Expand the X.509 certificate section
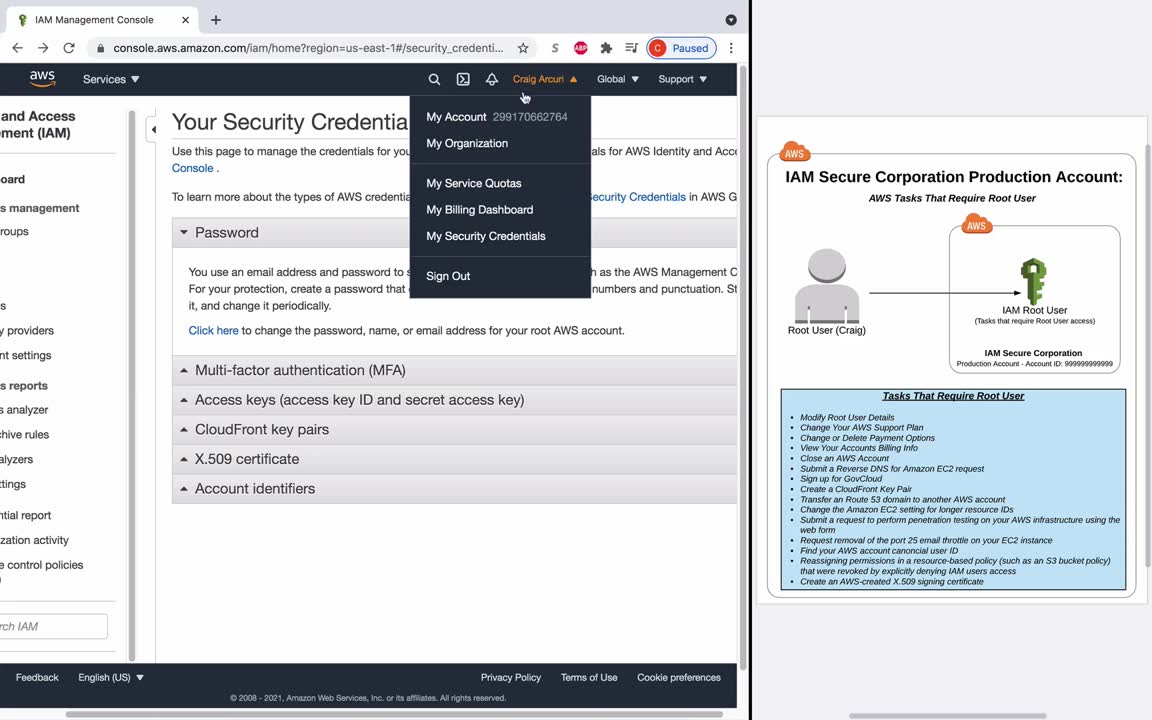This screenshot has height=720, width=1152. 454,458
